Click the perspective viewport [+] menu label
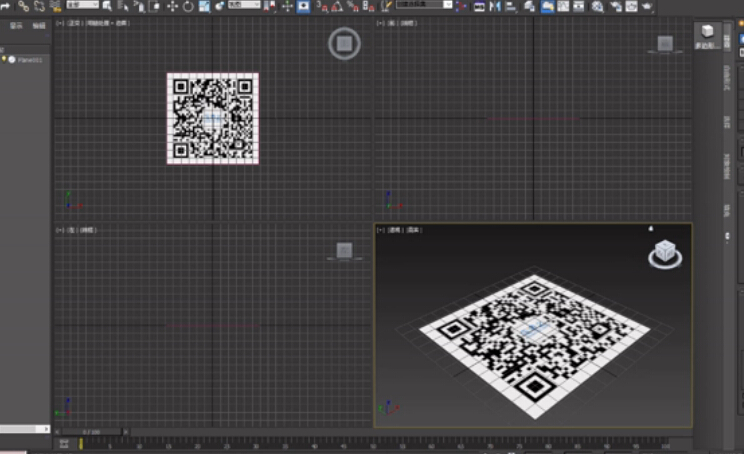This screenshot has width=744, height=454. coord(381,230)
